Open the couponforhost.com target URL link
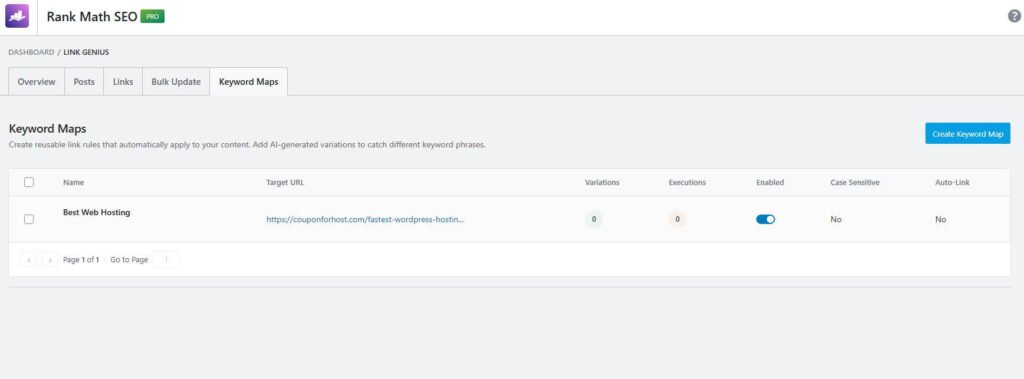 [365, 220]
